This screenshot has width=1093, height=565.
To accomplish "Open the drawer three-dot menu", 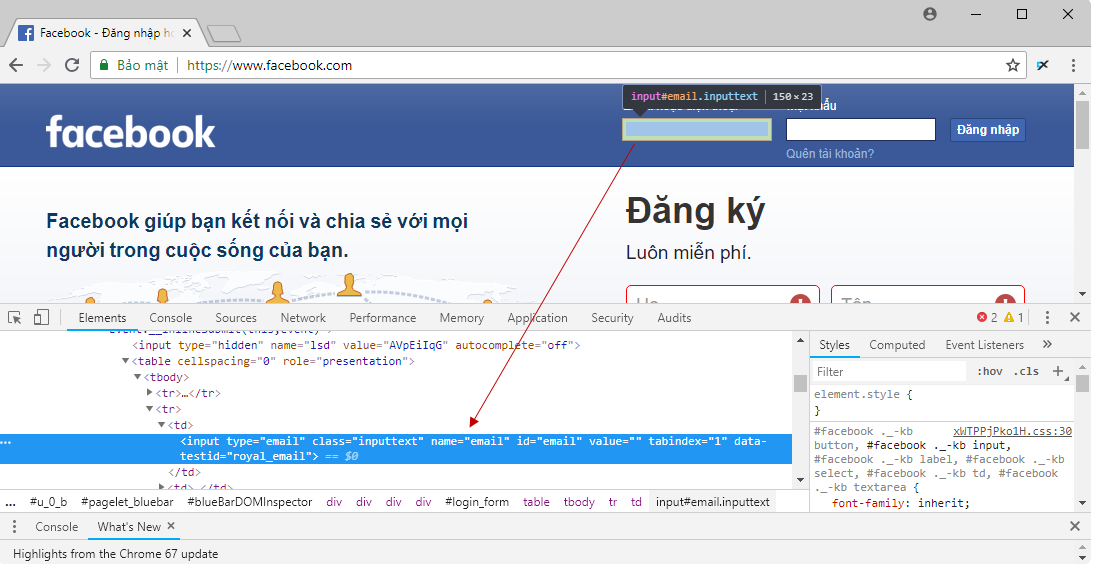I will tap(16, 527).
